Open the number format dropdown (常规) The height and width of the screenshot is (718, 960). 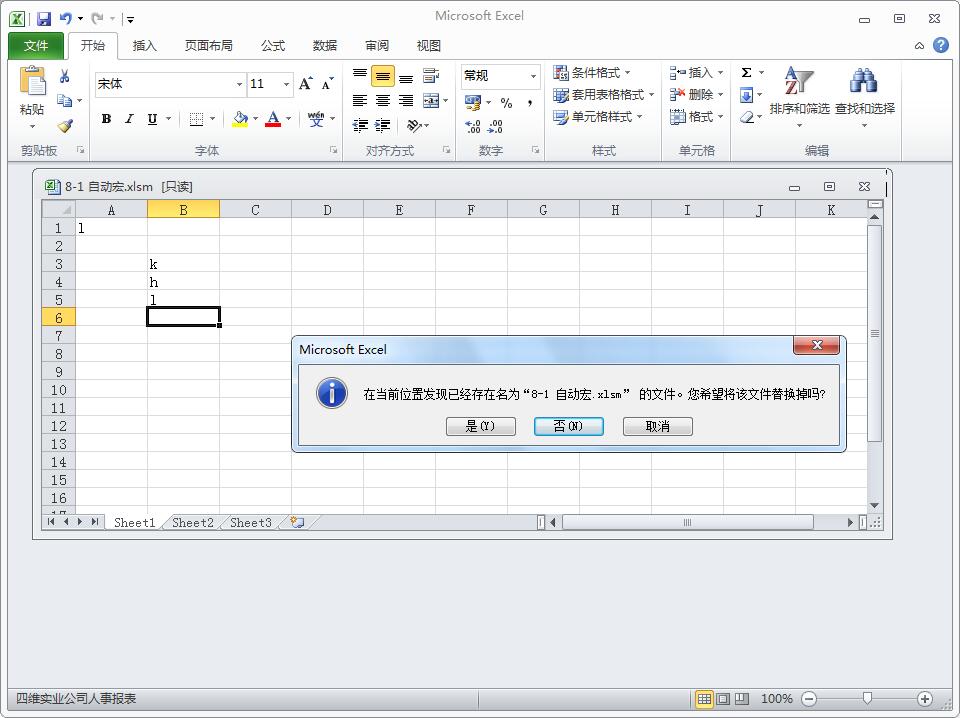coord(533,76)
